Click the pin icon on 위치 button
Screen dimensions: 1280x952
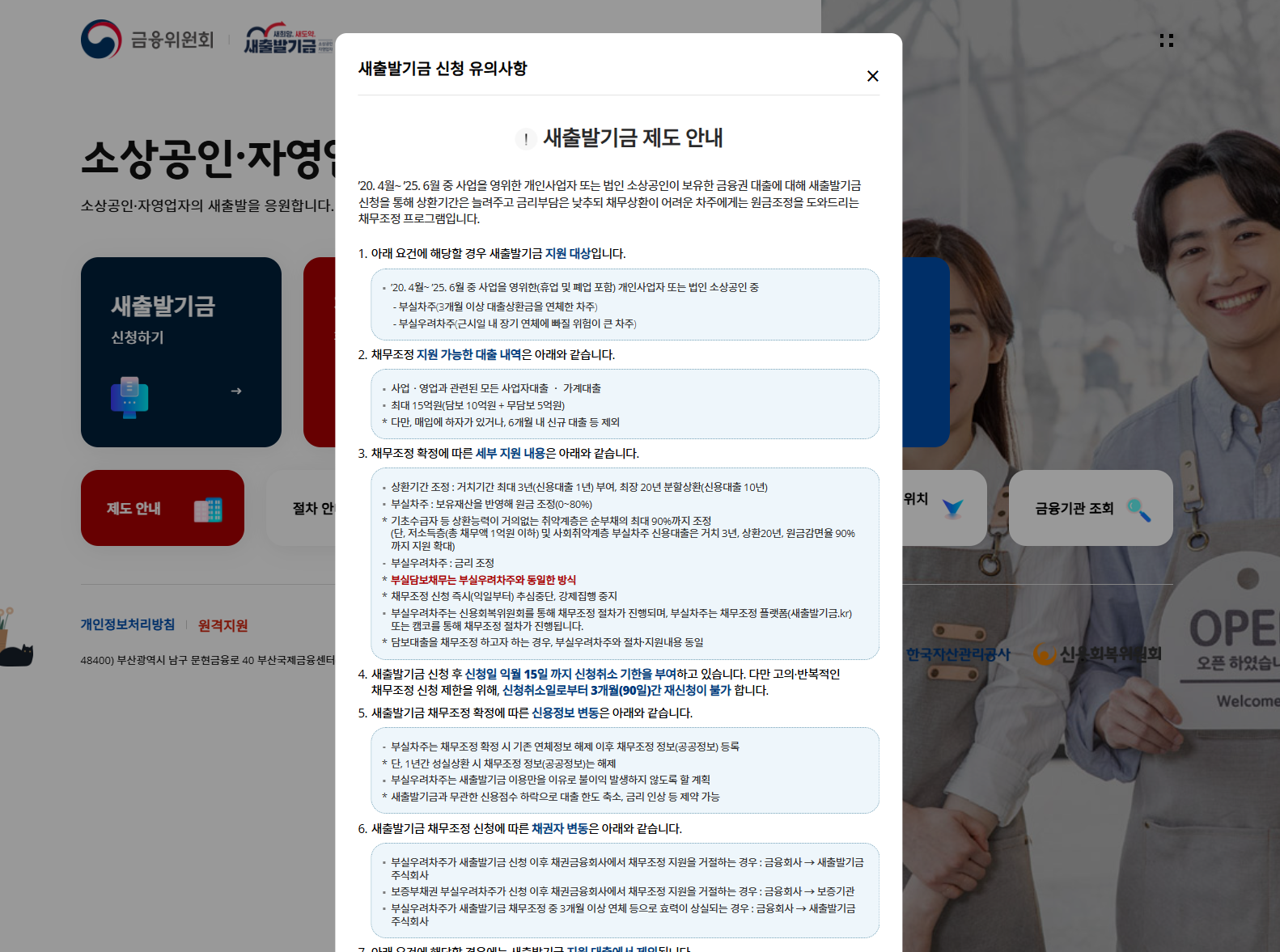click(953, 508)
